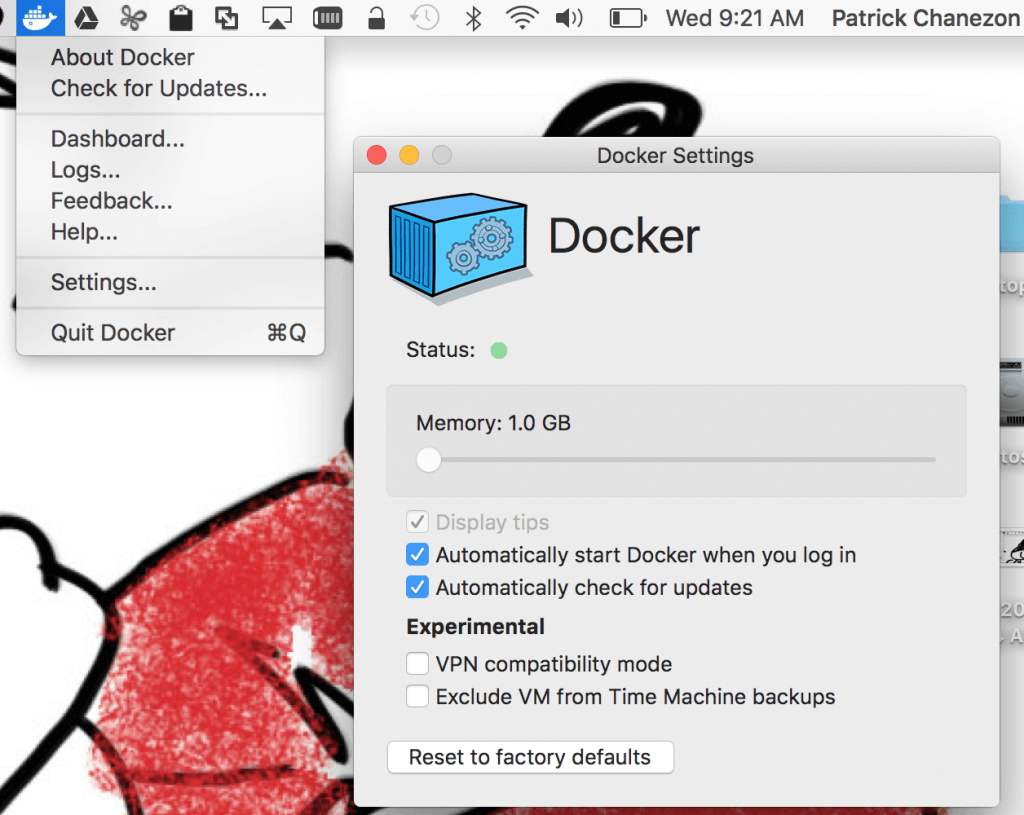The image size is (1024, 815).
Task: Click the Status: label
Action: (441, 350)
